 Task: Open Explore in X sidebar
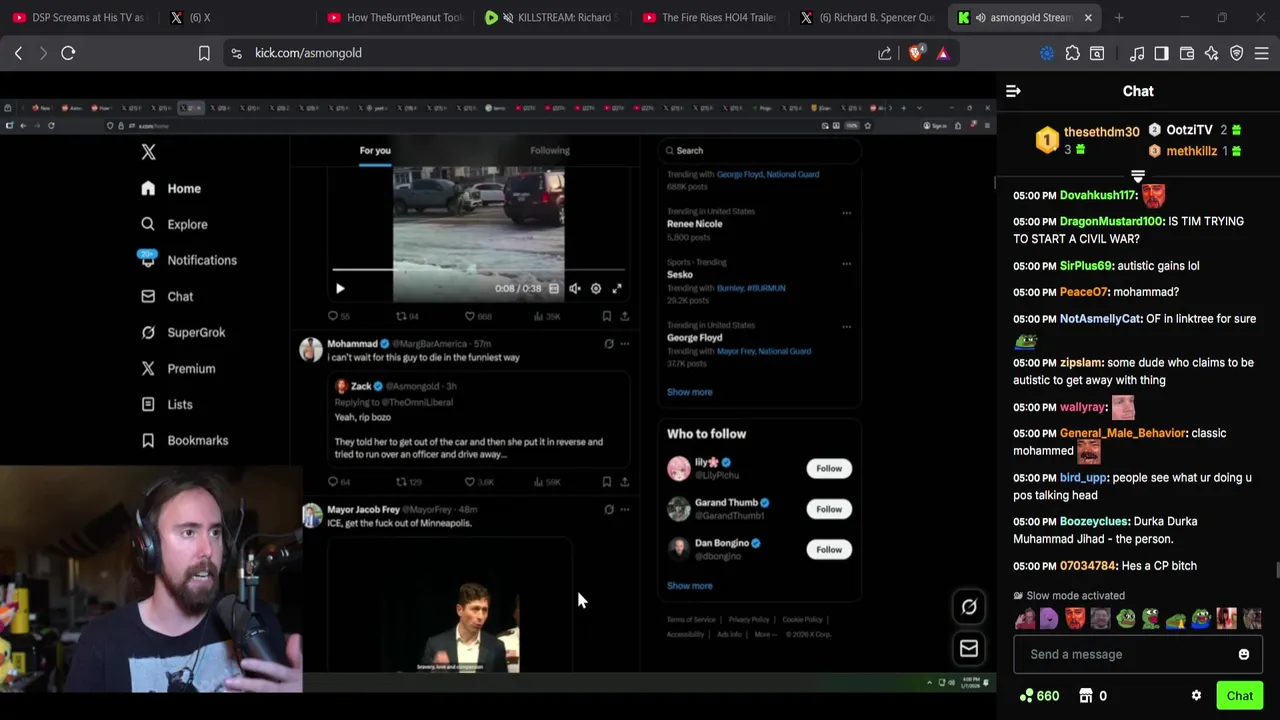pos(175,225)
